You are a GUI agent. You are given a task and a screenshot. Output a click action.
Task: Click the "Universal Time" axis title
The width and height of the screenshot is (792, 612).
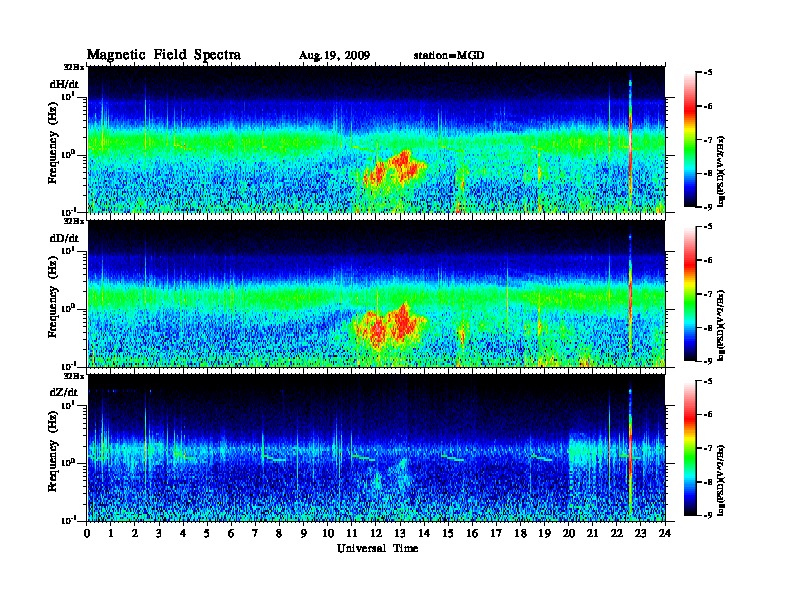coord(377,548)
